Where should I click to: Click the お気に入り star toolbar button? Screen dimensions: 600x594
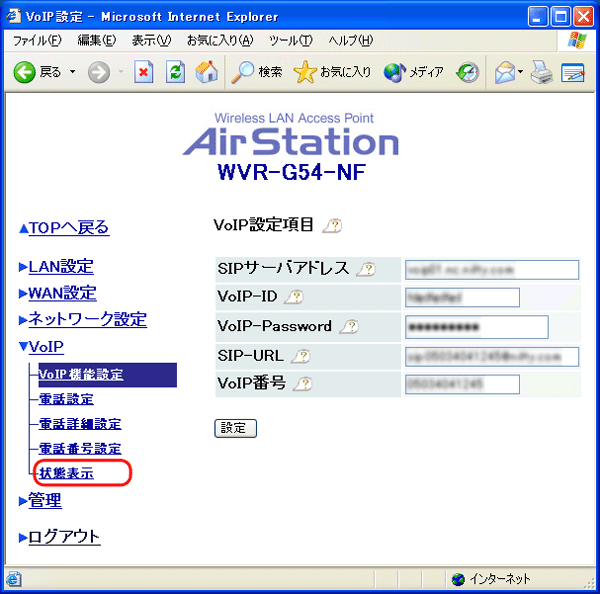(x=332, y=72)
